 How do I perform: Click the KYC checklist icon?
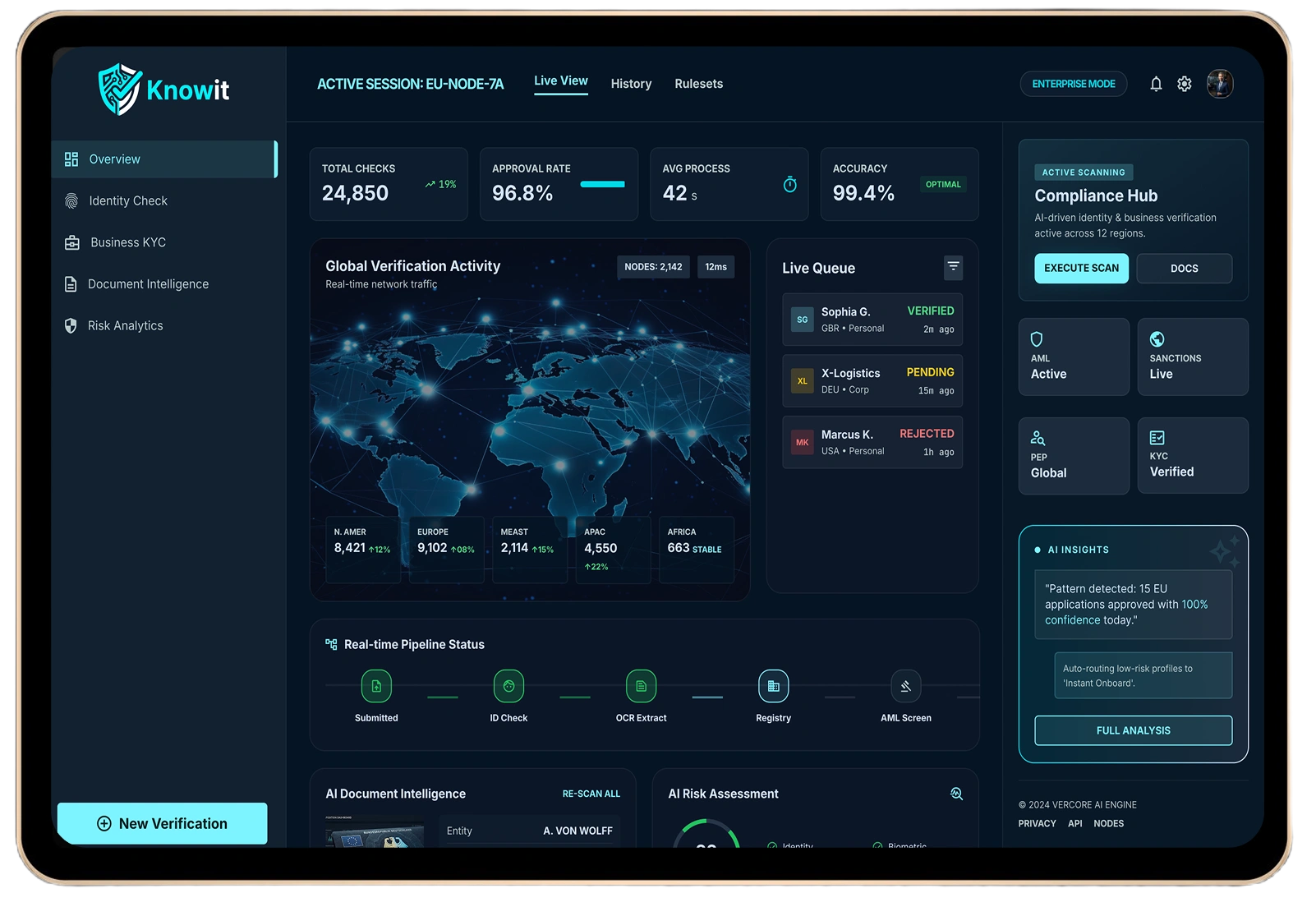1157,438
